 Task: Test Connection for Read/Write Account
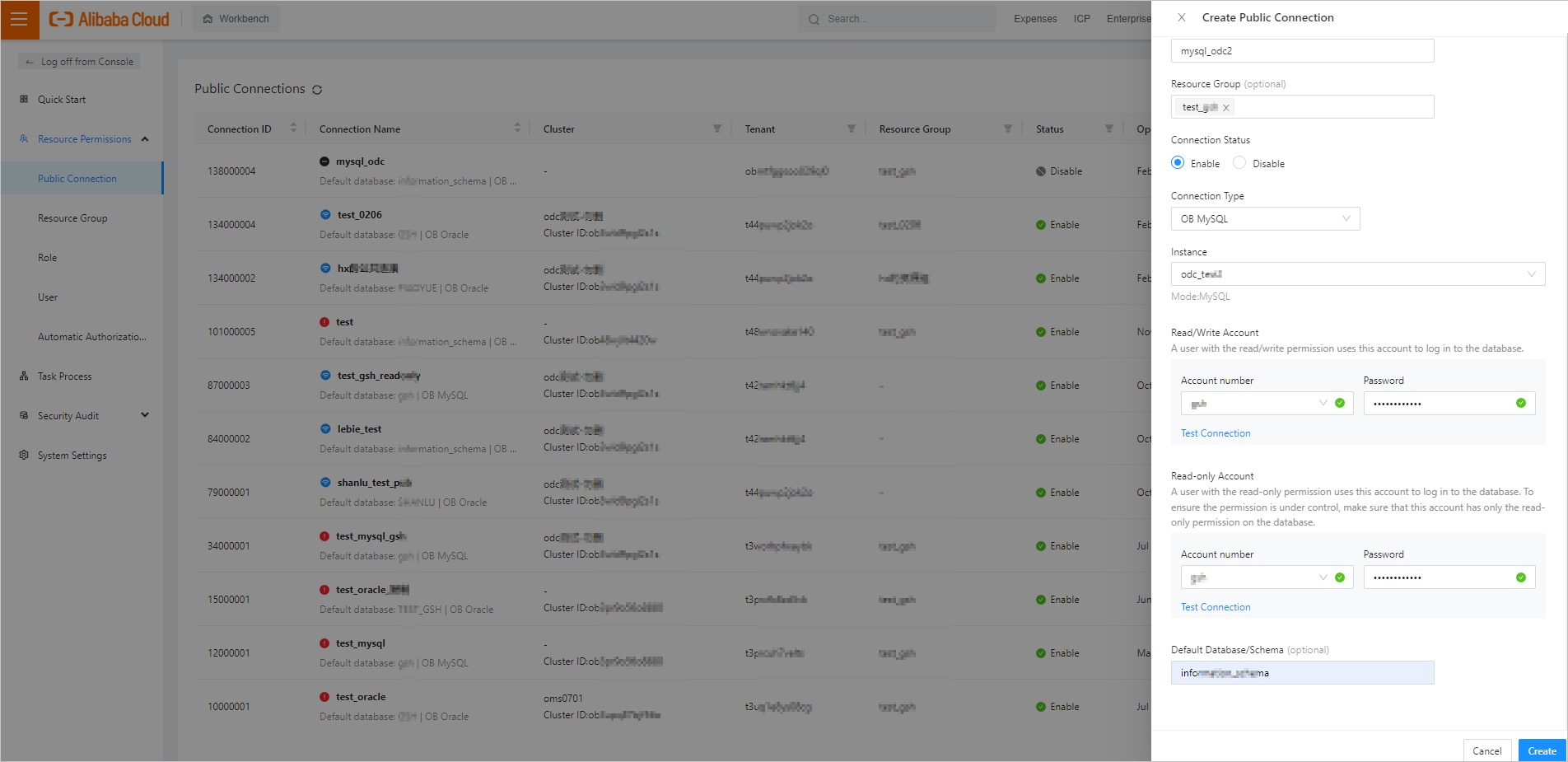coord(1216,433)
